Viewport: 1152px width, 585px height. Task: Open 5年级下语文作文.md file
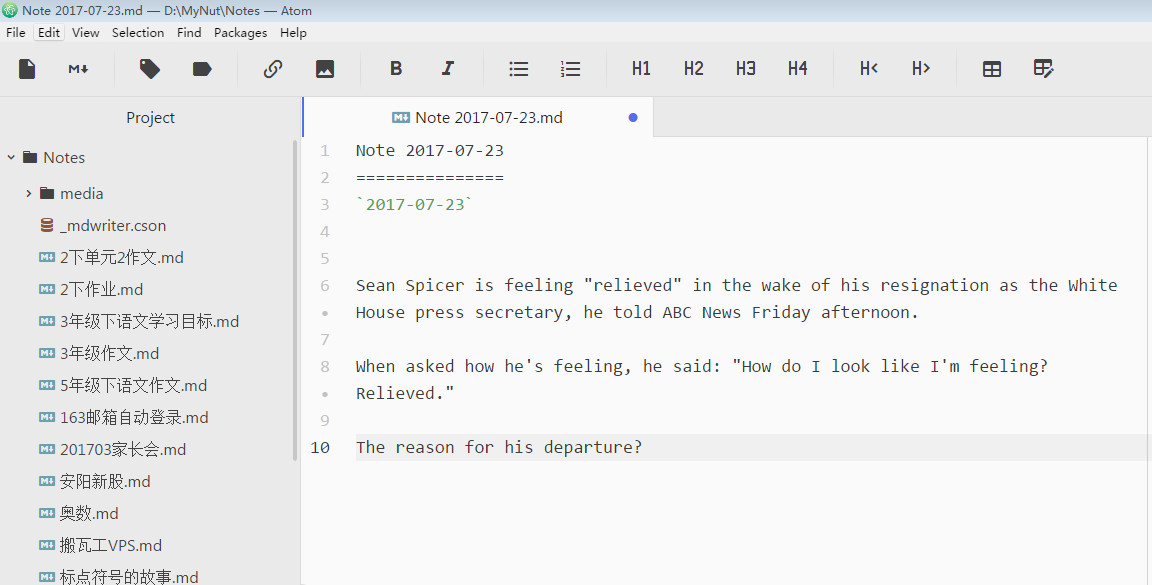pyautogui.click(x=133, y=385)
